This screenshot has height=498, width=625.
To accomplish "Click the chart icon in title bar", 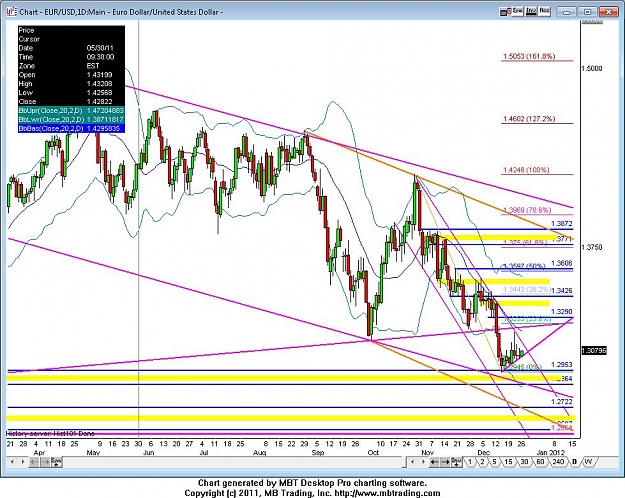I will [11, 12].
